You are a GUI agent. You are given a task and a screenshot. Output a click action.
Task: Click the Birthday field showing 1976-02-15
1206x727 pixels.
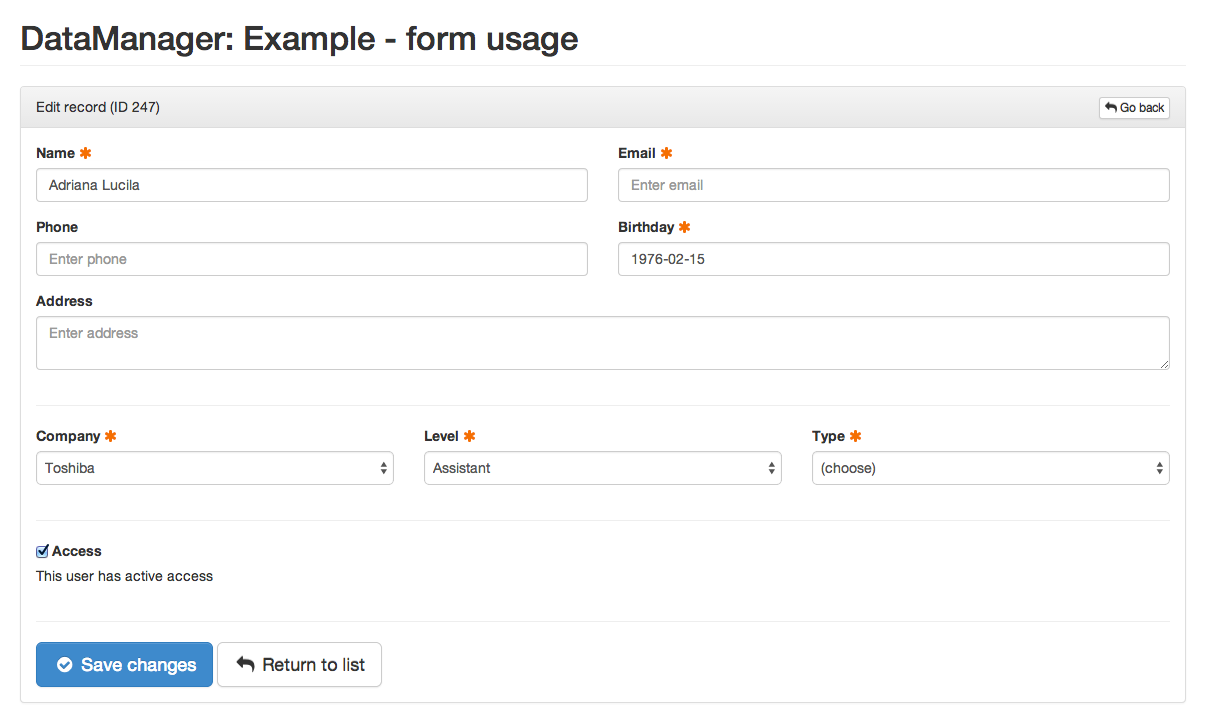pyautogui.click(x=894, y=259)
